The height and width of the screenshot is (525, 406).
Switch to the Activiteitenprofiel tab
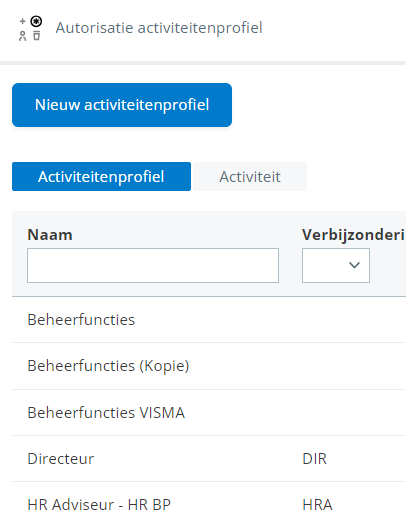(x=101, y=176)
